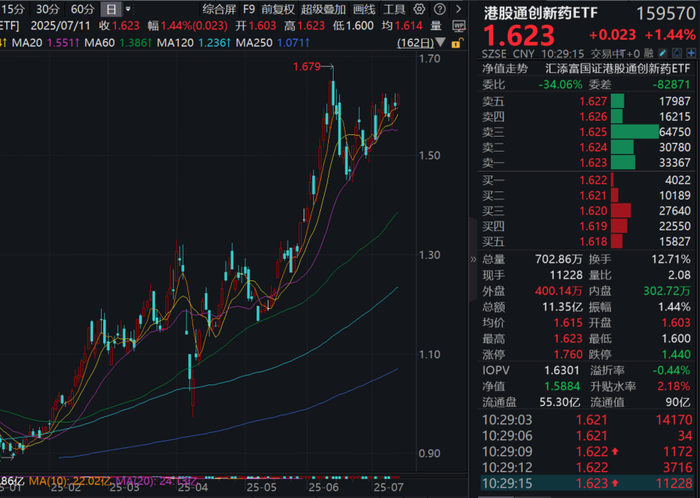
Task: Click 卖二 price 1.624
Action: [x=593, y=147]
